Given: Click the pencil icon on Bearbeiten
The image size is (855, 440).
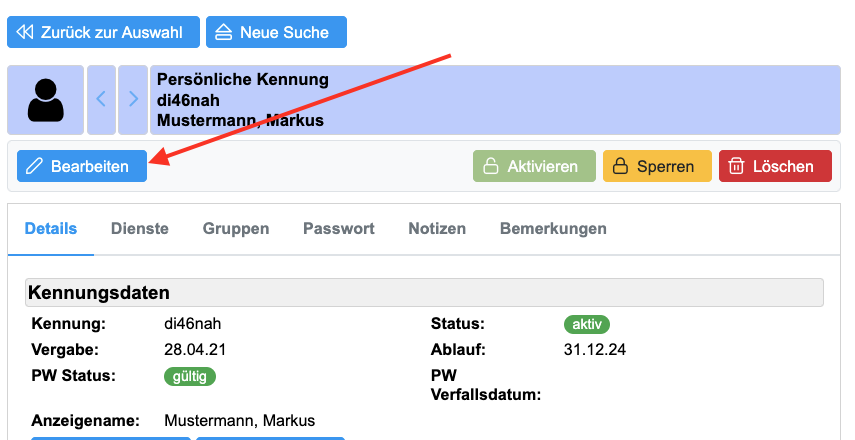Looking at the screenshot, I should click(35, 166).
